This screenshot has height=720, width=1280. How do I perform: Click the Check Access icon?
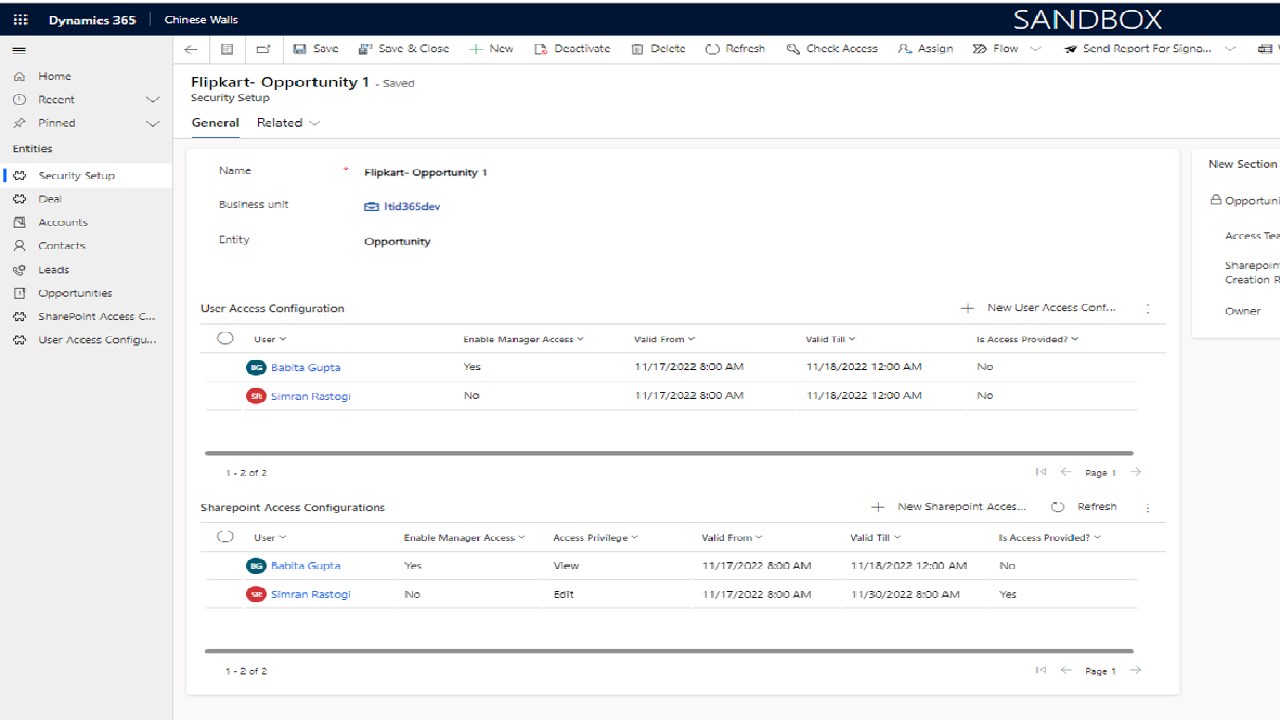pyautogui.click(x=793, y=49)
